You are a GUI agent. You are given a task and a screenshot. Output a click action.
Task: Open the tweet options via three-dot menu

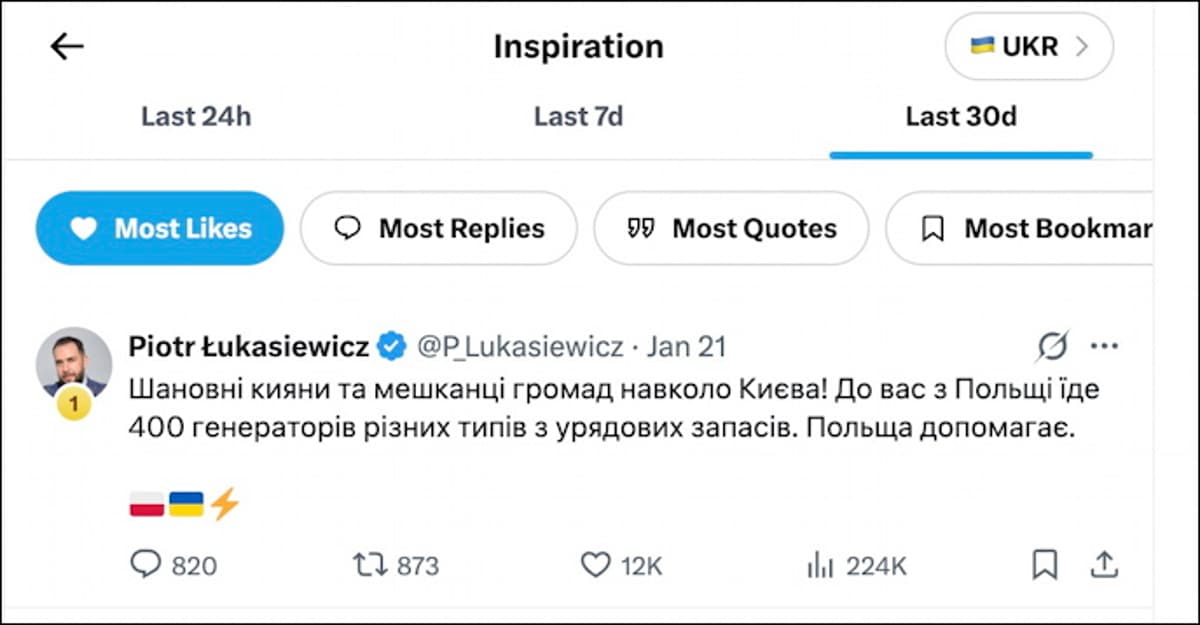click(x=1106, y=345)
